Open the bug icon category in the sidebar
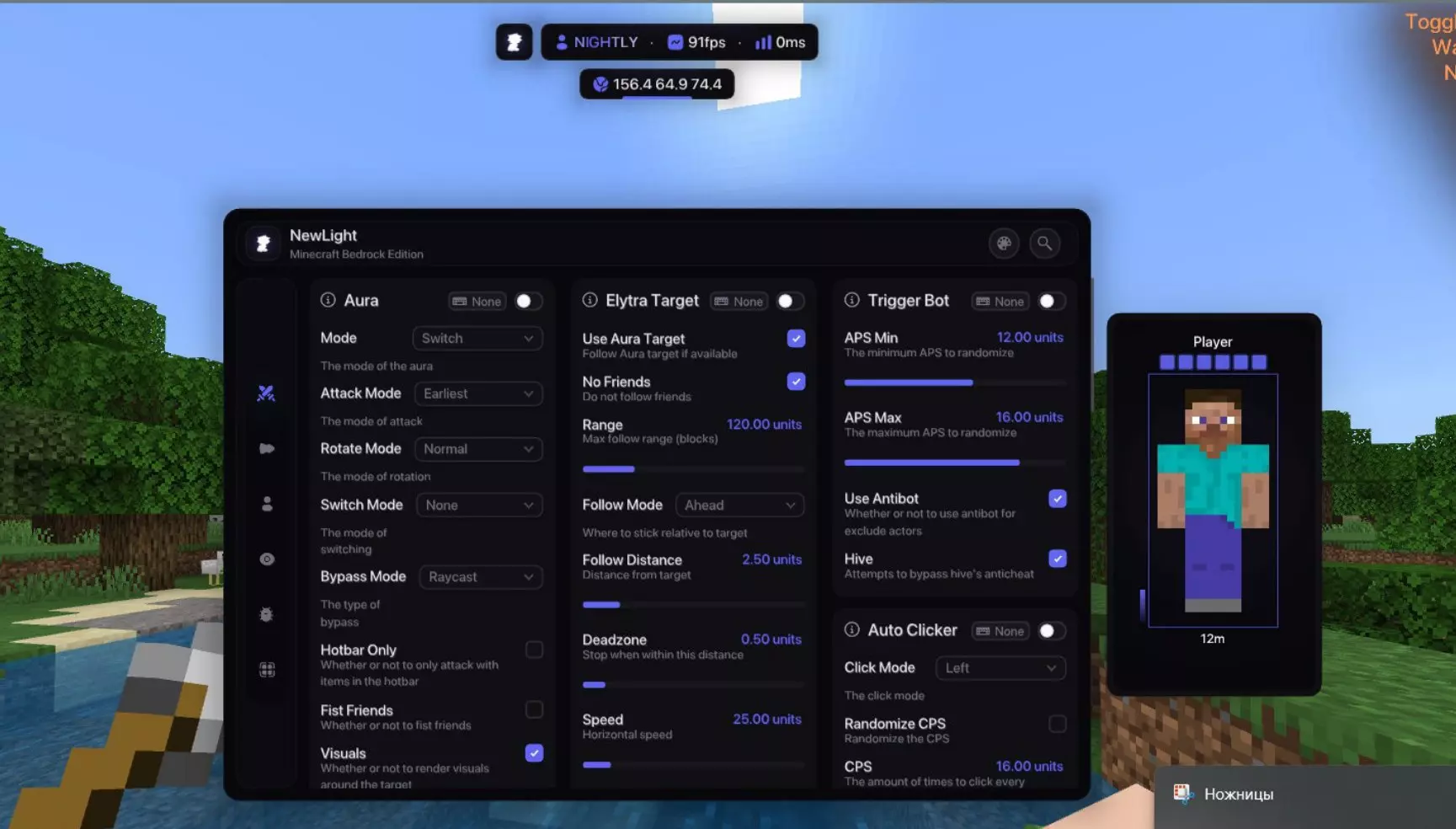This screenshot has height=829, width=1456. tap(267, 614)
